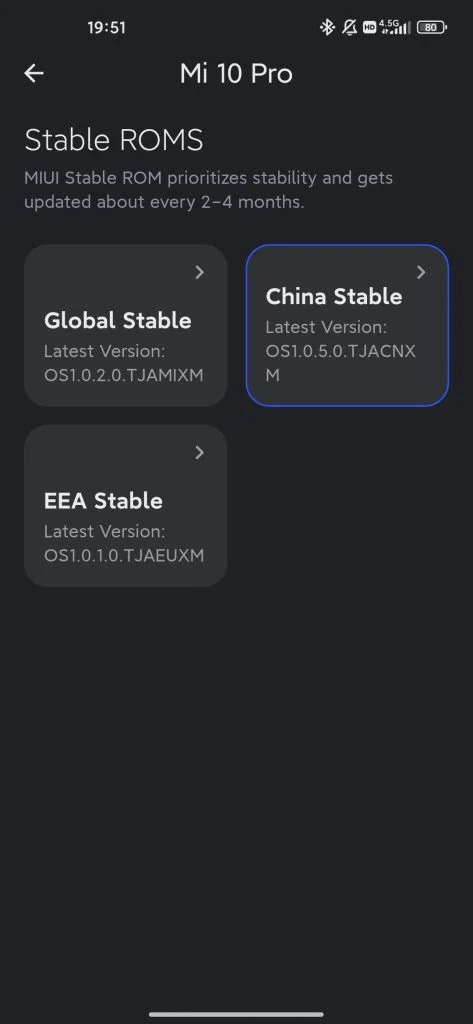Open the EEA Stable ROM card title
Viewport: 473px width, 1024px height.
pyautogui.click(x=103, y=501)
